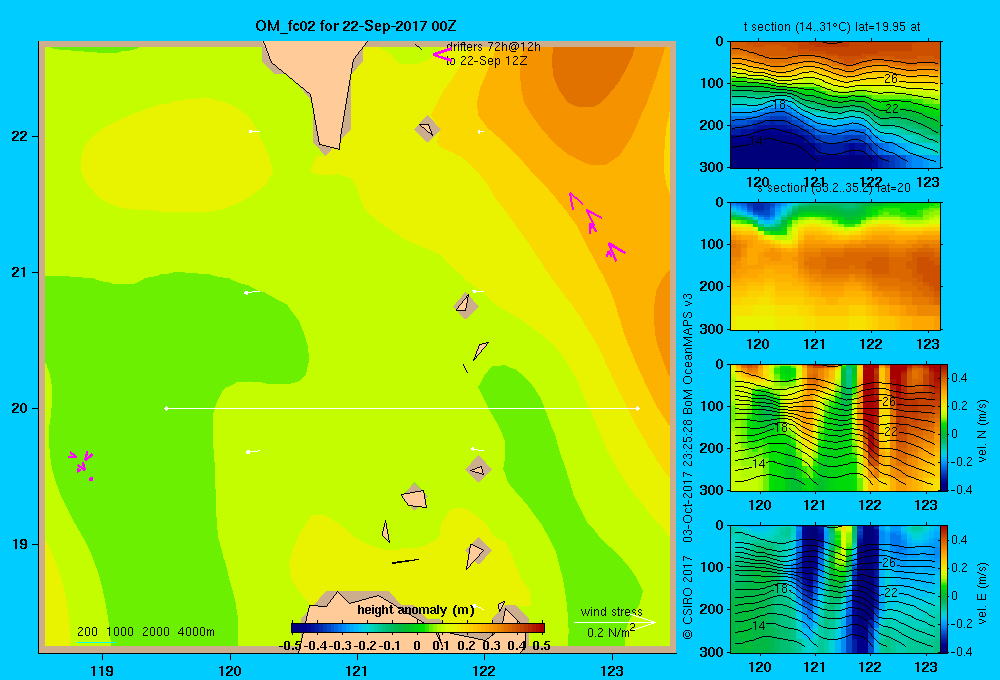
Task: Click longitude label 119 on the main map
Action: coord(102,670)
